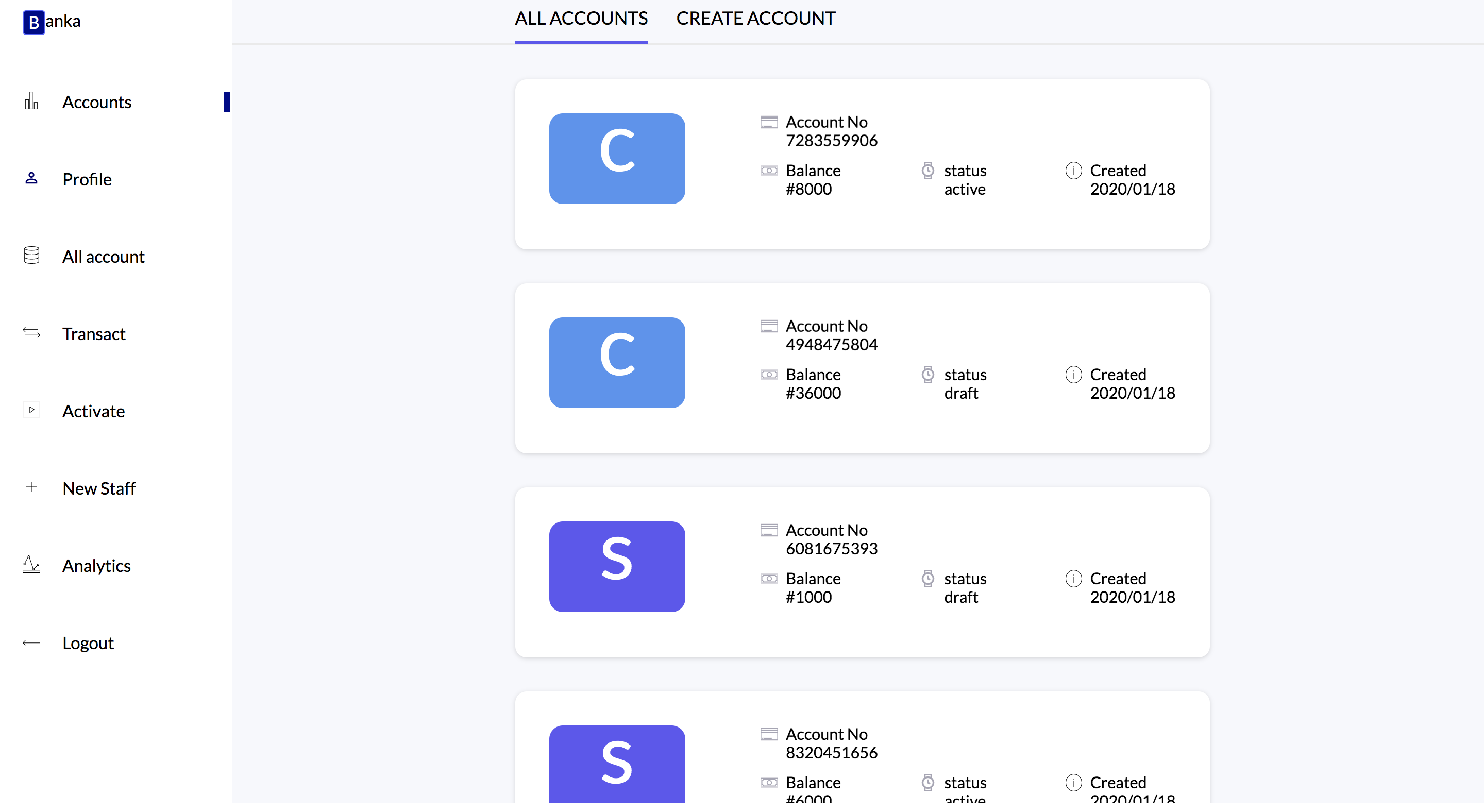This screenshot has width=1484, height=812.
Task: Click the money icon next to Balance #36000
Action: point(768,375)
